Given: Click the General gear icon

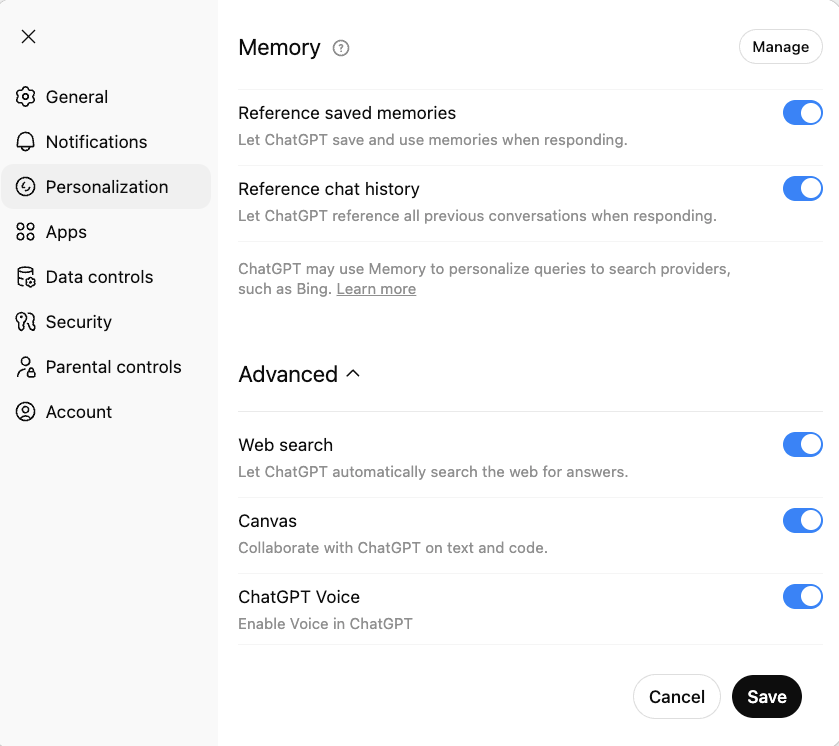Looking at the screenshot, I should tap(26, 97).
